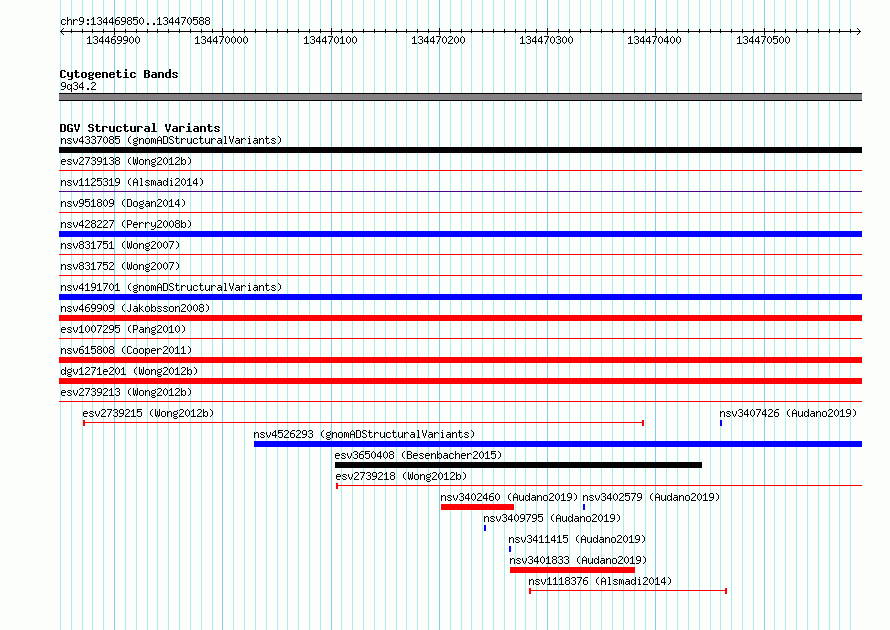Click the left arrow of the ruler

[x=62, y=31]
